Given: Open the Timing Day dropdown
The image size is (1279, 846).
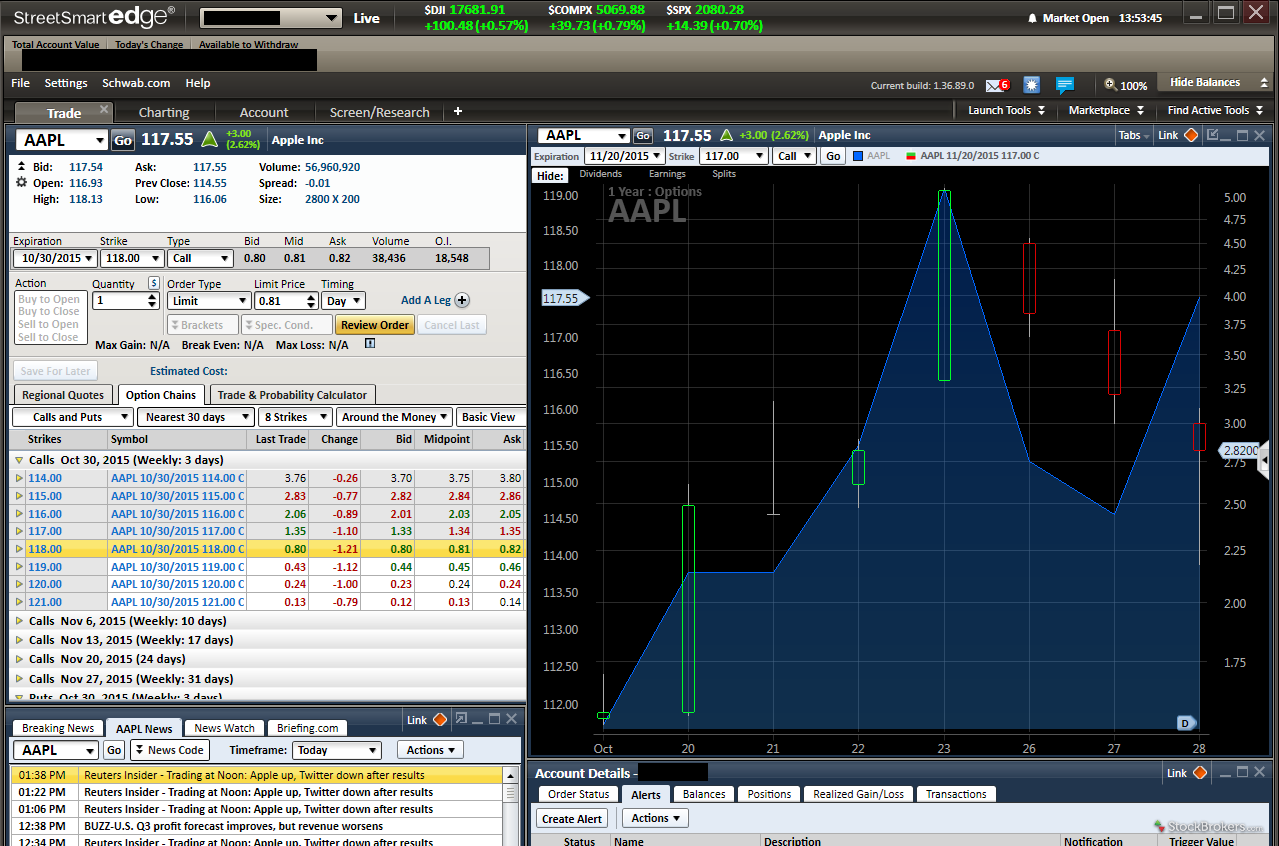Looking at the screenshot, I should (343, 301).
